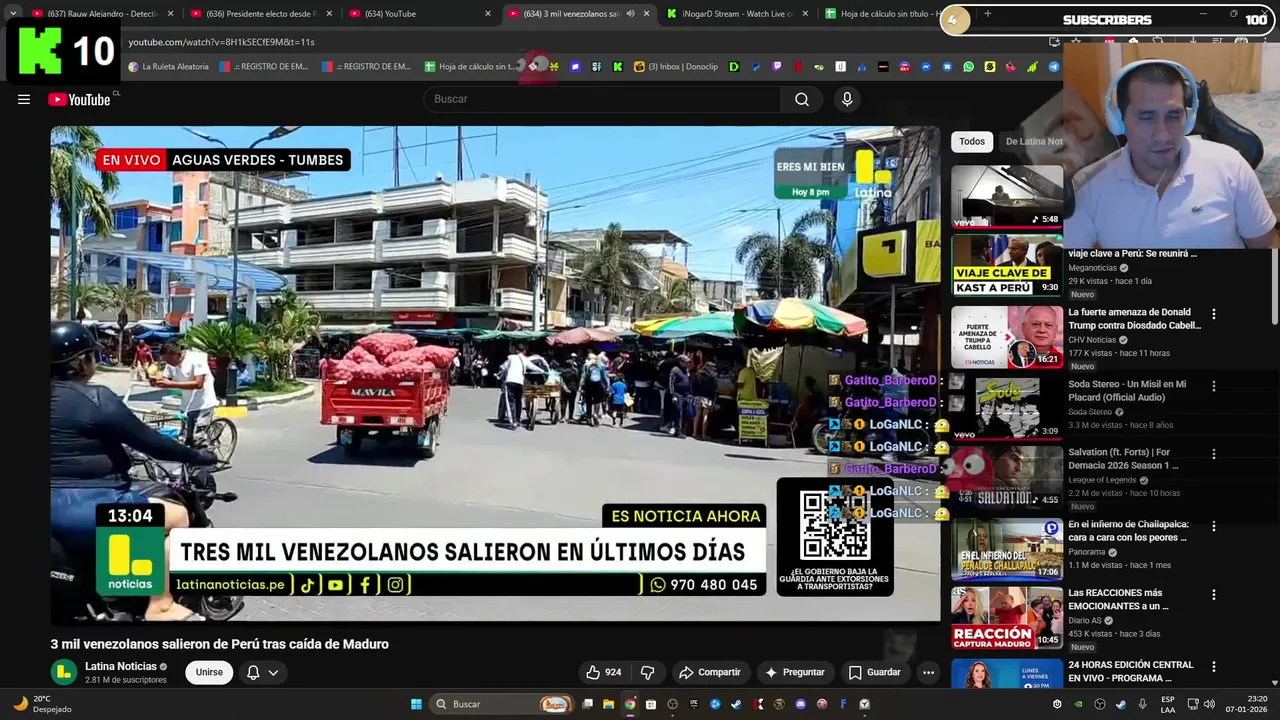
Task: Dislike the video with thumbs down
Action: tap(647, 672)
